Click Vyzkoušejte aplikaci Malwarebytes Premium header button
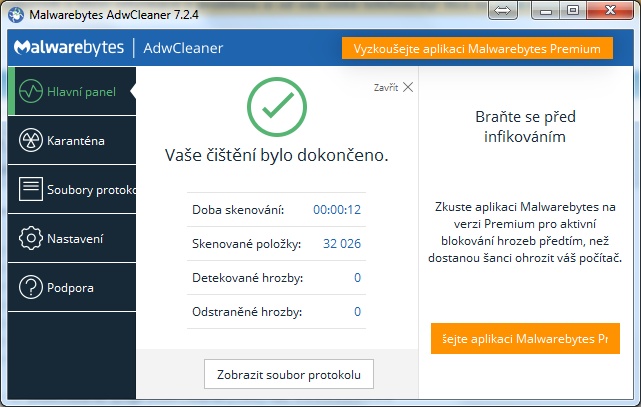 [x=477, y=49]
